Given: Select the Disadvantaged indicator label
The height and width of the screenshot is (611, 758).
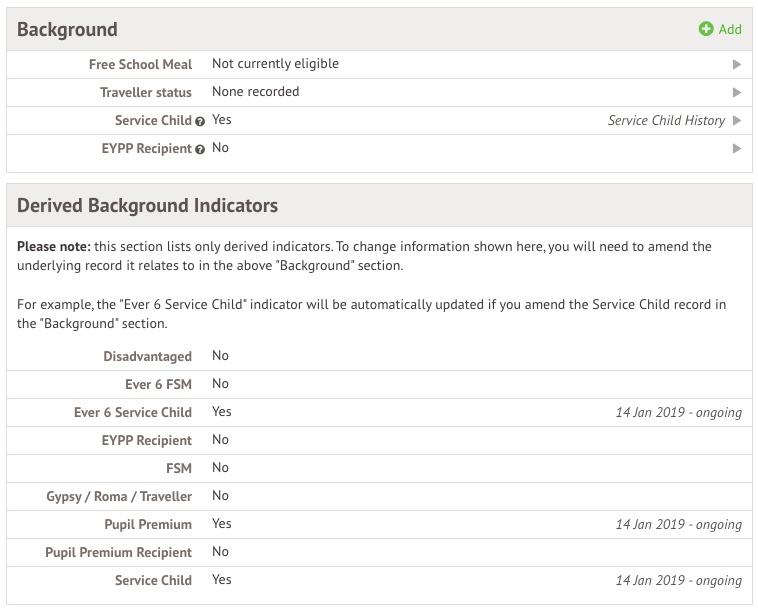Looking at the screenshot, I should pos(147,356).
